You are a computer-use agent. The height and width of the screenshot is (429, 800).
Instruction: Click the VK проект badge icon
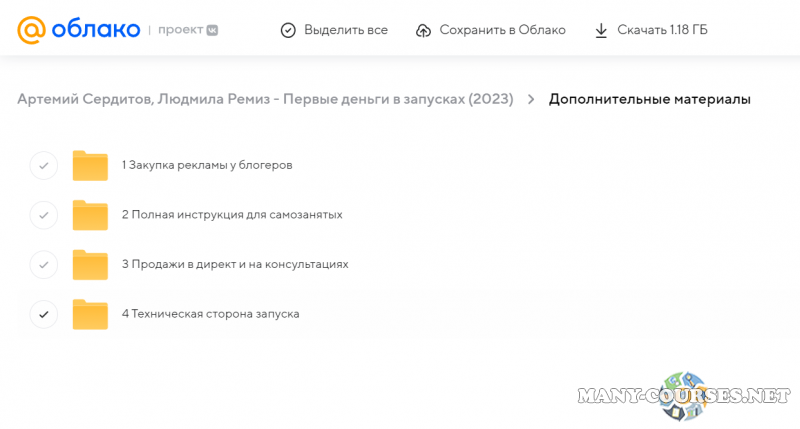point(212,30)
